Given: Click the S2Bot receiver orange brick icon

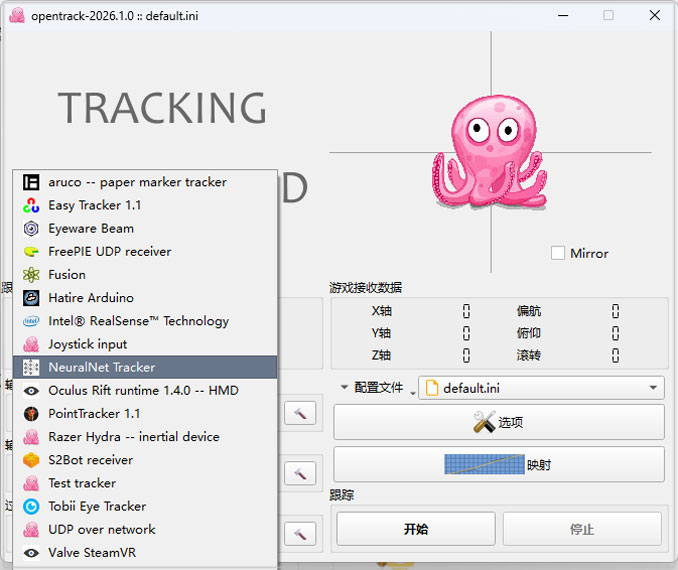Looking at the screenshot, I should (x=31, y=460).
